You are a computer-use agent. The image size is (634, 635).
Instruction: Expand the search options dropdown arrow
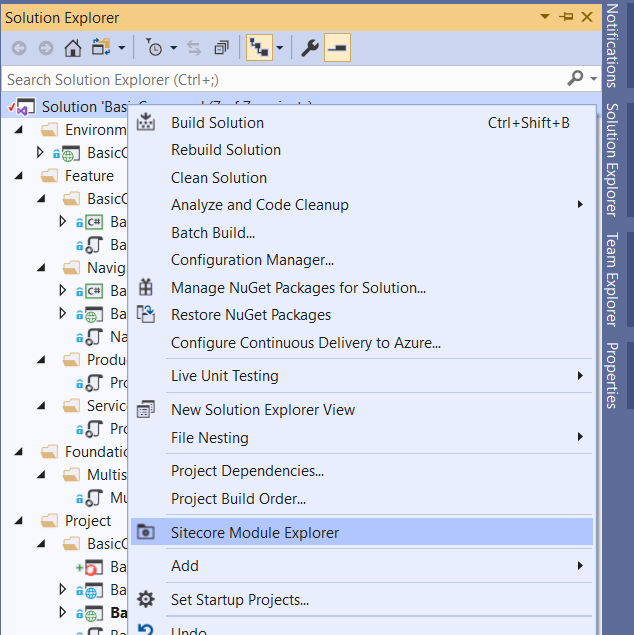pos(594,79)
